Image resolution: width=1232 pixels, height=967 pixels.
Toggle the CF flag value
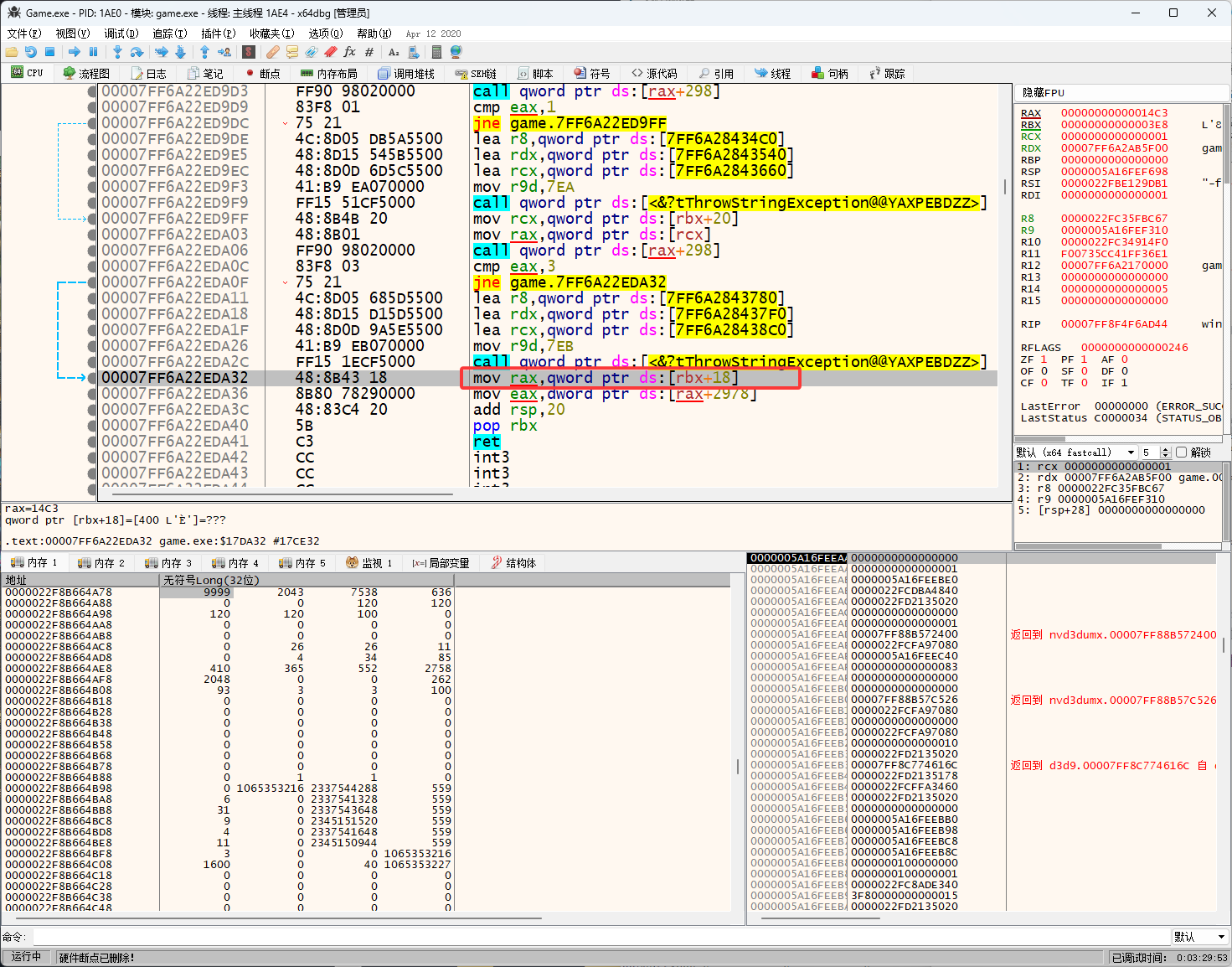click(x=1044, y=383)
